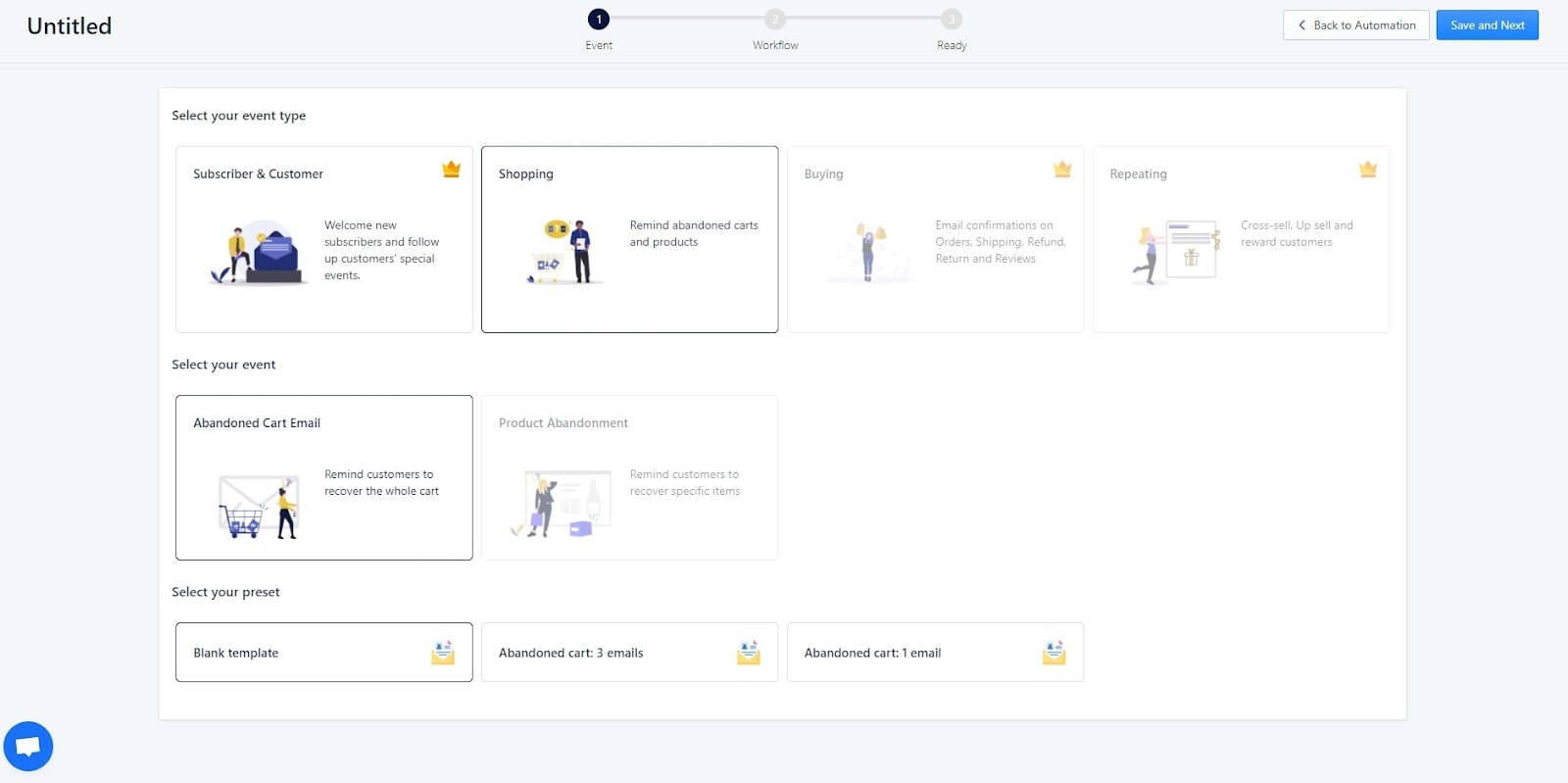Choose the Product Abandonment event
Viewport: 1568px width, 783px height.
click(x=629, y=477)
